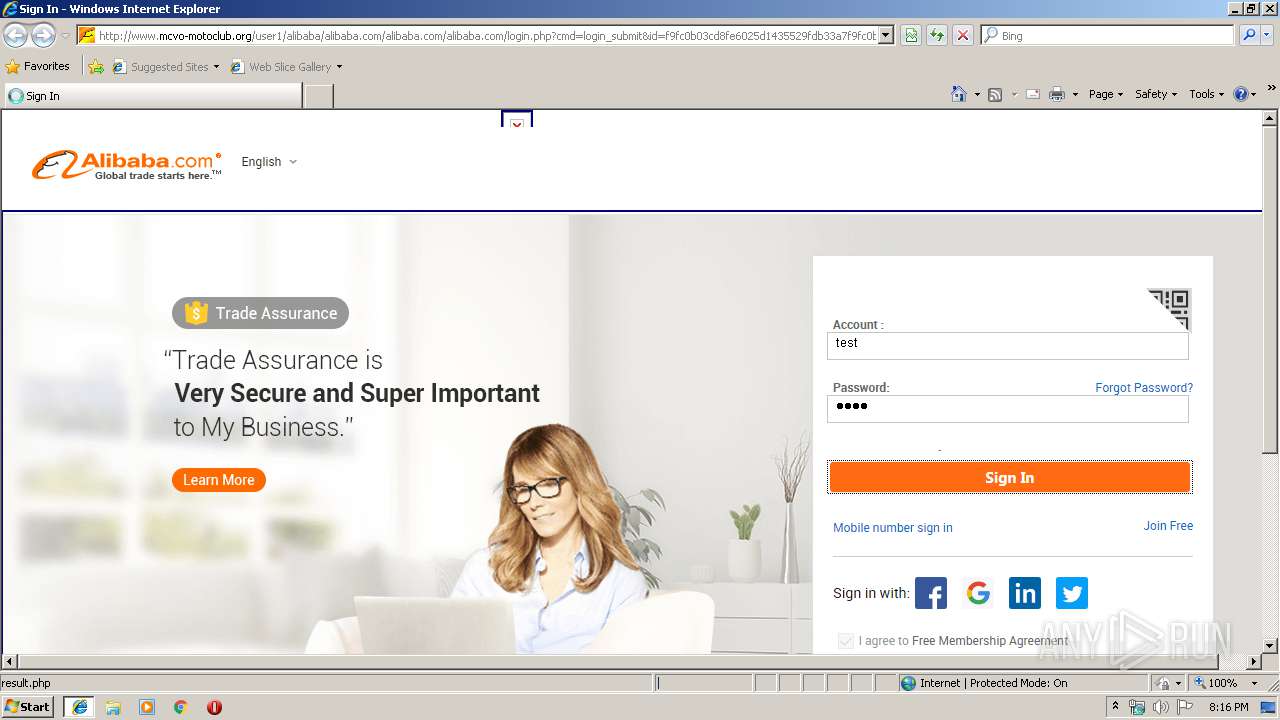Screen dimensions: 1280x720
Task: Expand the address bar URL dropdown
Action: coord(886,35)
